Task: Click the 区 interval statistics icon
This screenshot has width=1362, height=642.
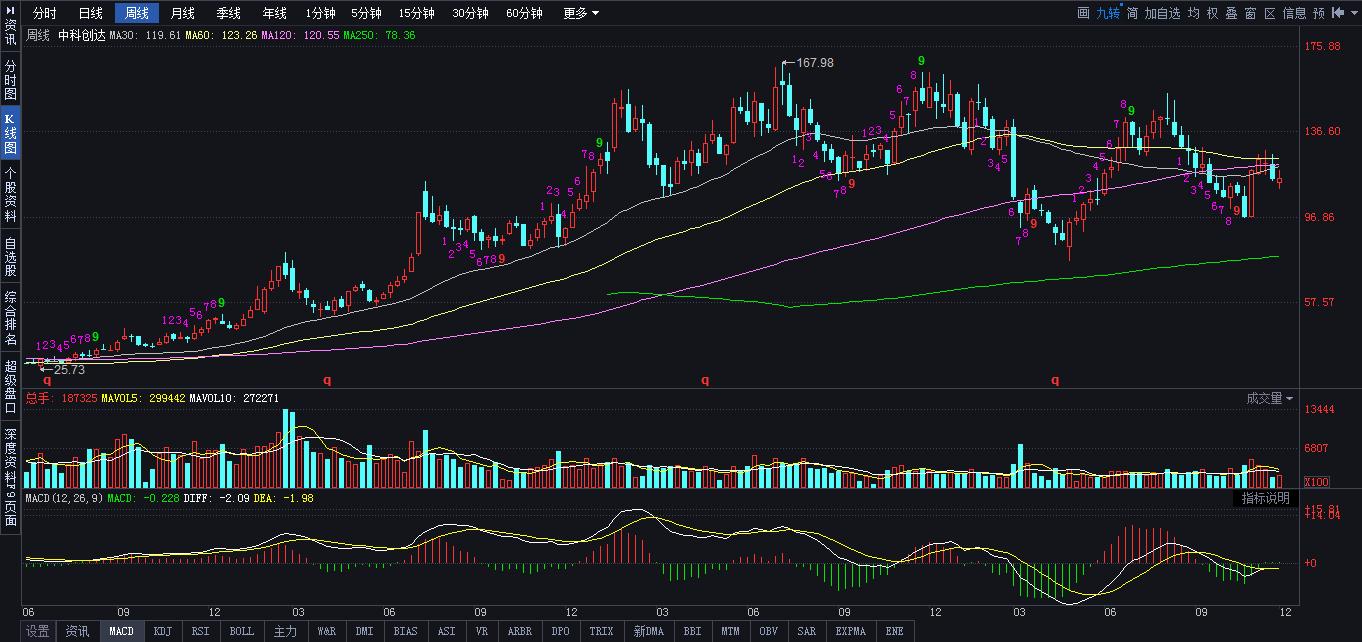Action: pos(1270,13)
